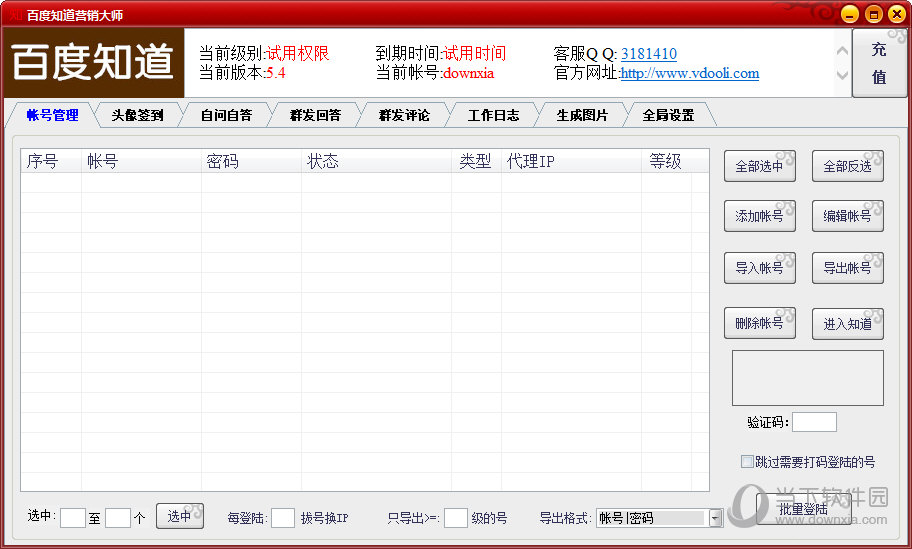Viewport: 912px width, 549px height.
Task: Click 添加帐号 to add an account
Action: pos(760,216)
